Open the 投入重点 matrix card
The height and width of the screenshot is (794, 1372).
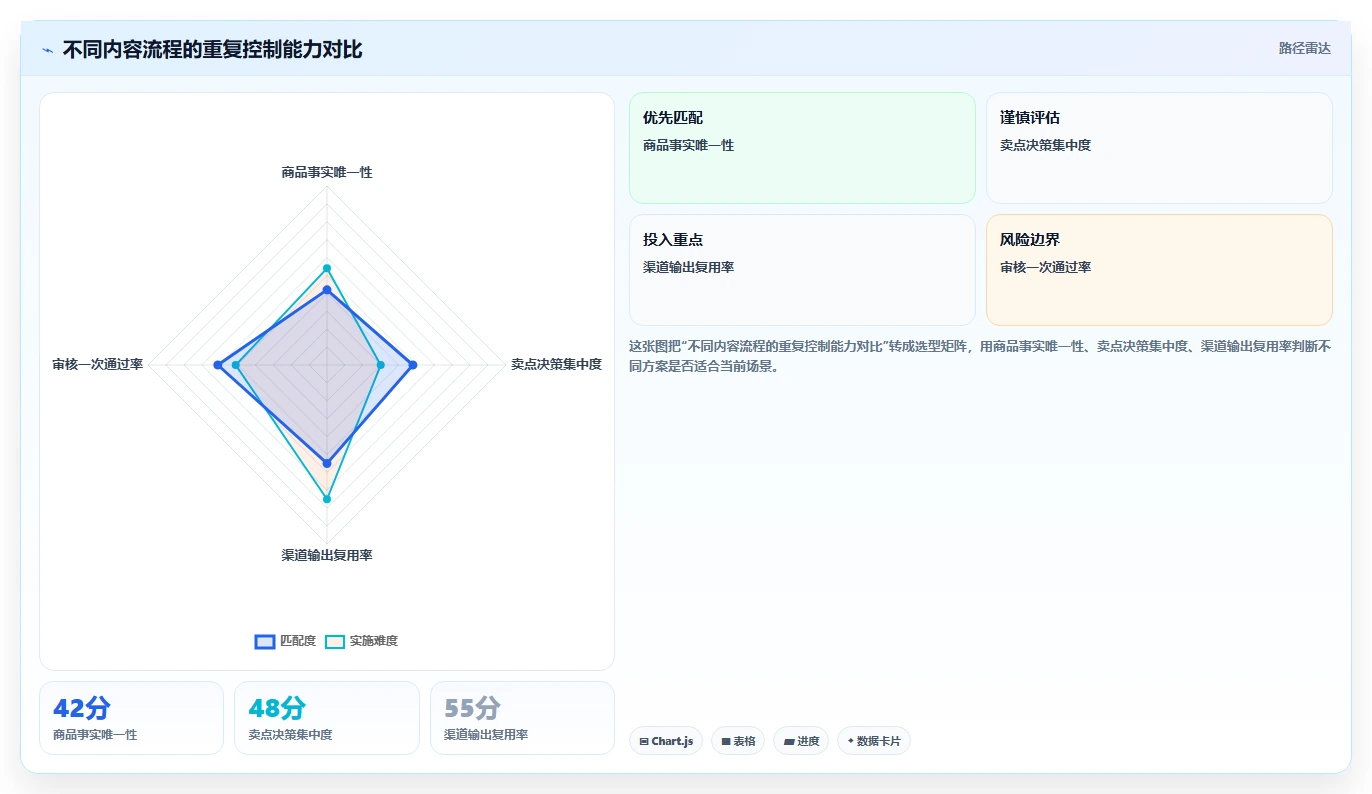(802, 270)
